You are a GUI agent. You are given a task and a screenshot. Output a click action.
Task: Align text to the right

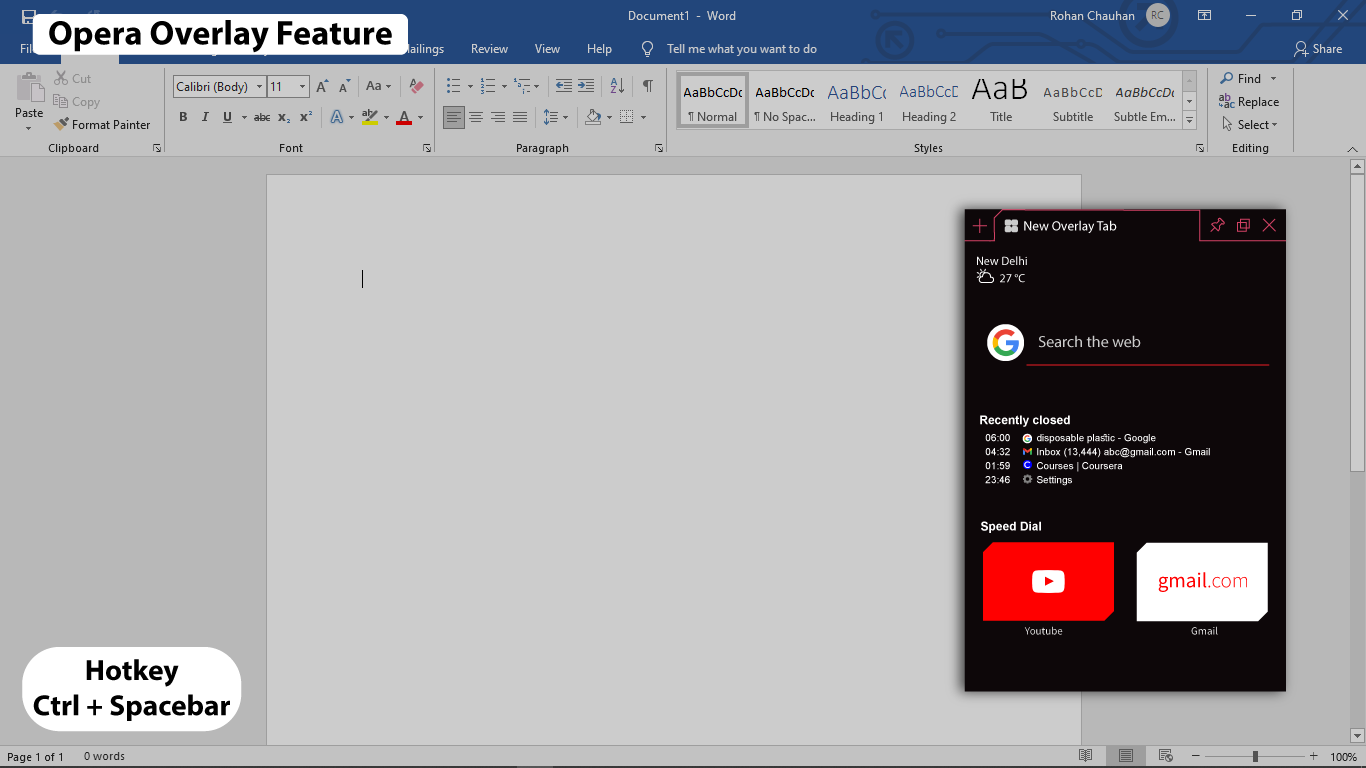498,117
